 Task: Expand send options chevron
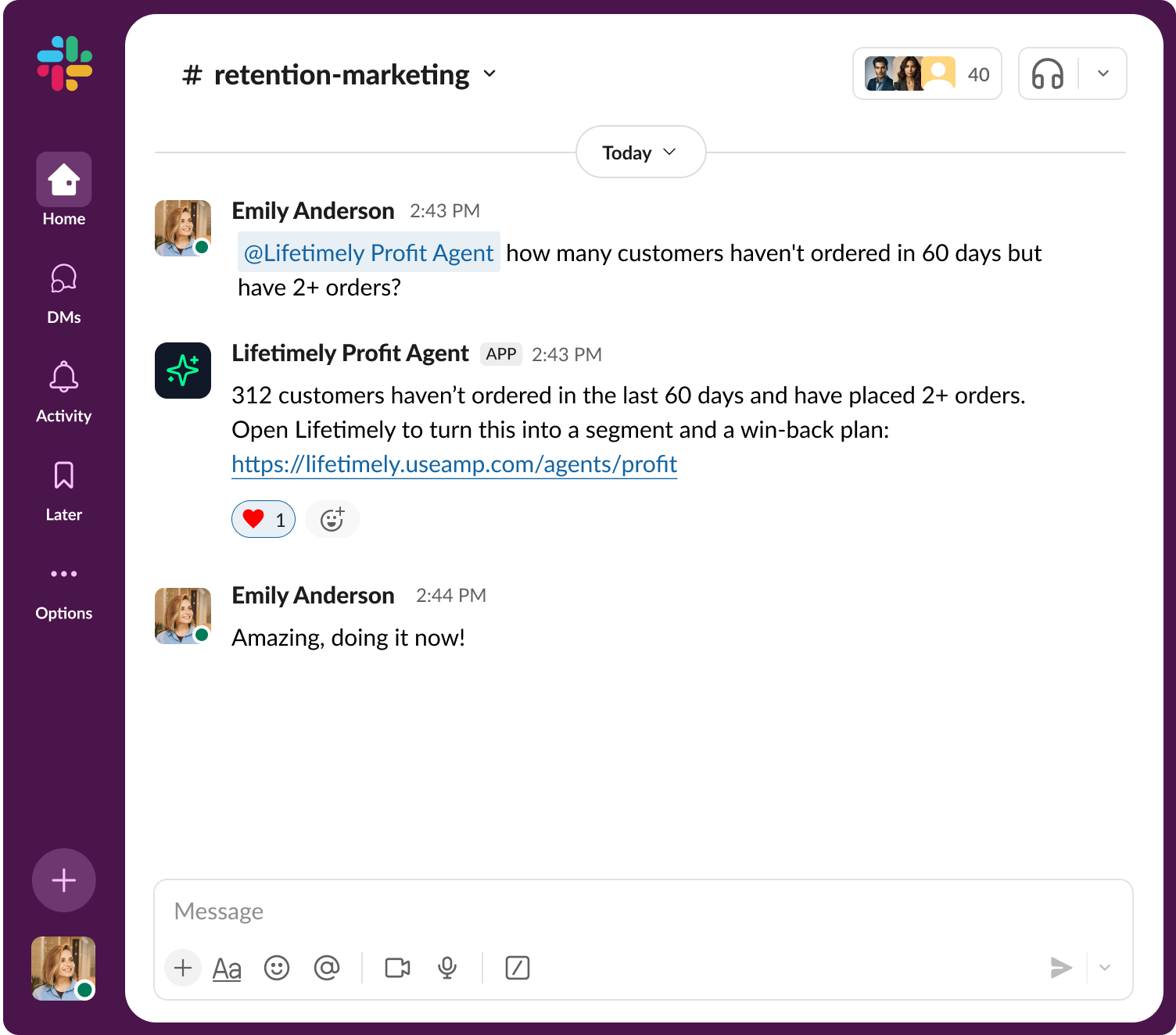coord(1105,968)
